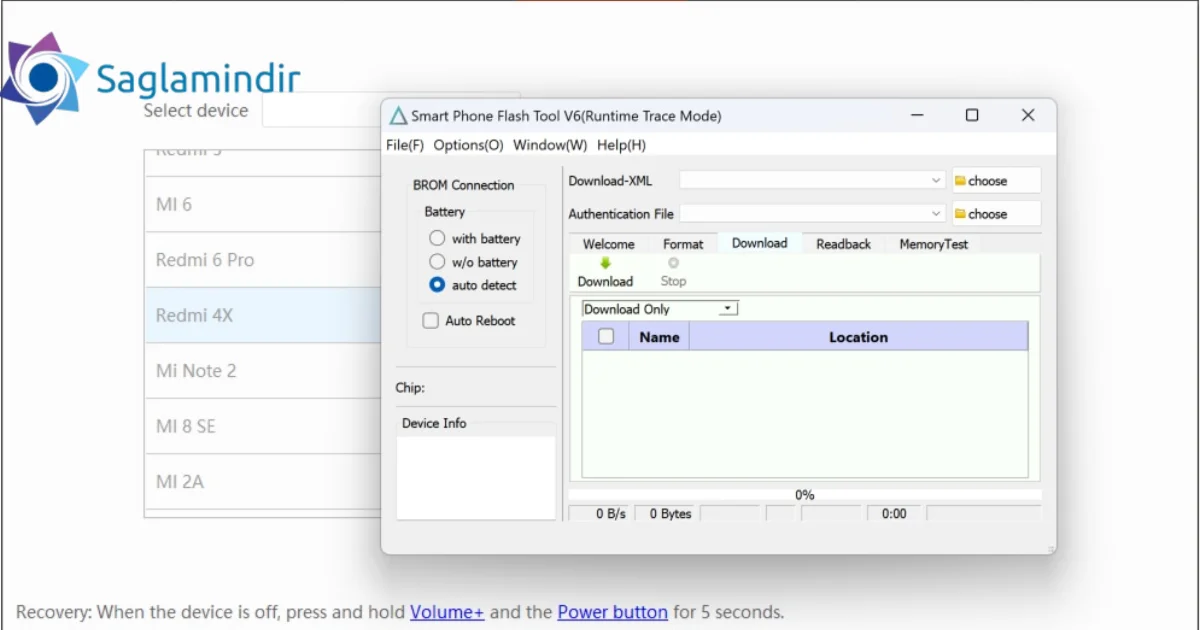Expand the Download-XML dropdown
This screenshot has height=630, width=1200.
936,181
